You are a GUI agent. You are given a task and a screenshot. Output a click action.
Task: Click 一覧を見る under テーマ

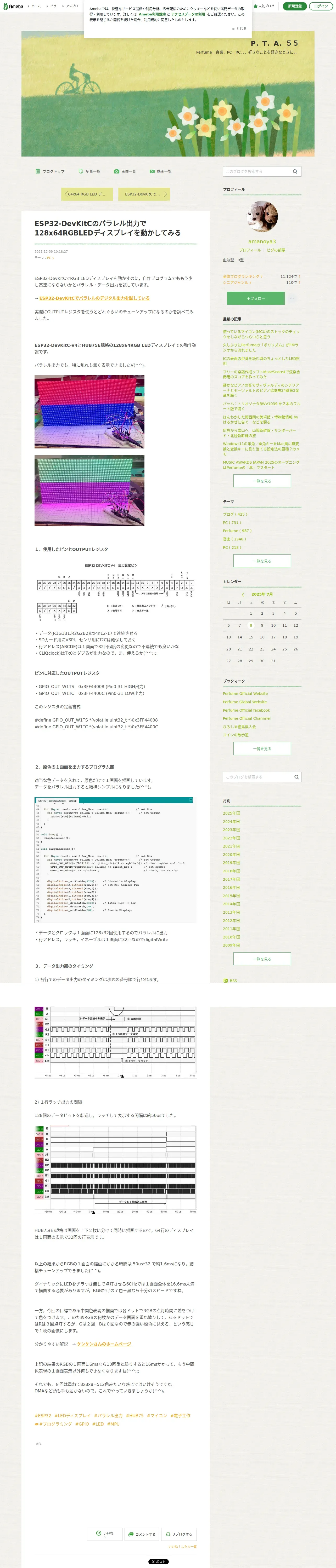click(262, 561)
